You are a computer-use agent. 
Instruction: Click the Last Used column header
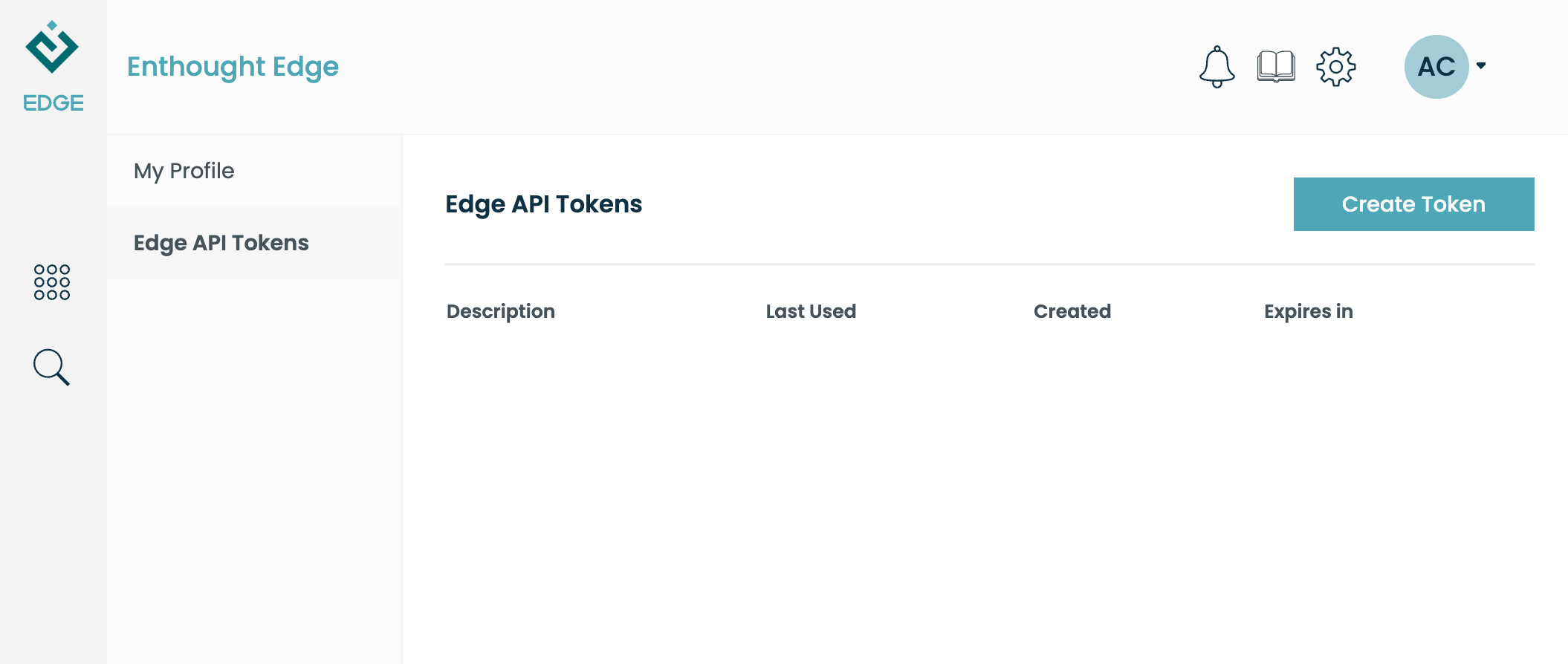[811, 311]
